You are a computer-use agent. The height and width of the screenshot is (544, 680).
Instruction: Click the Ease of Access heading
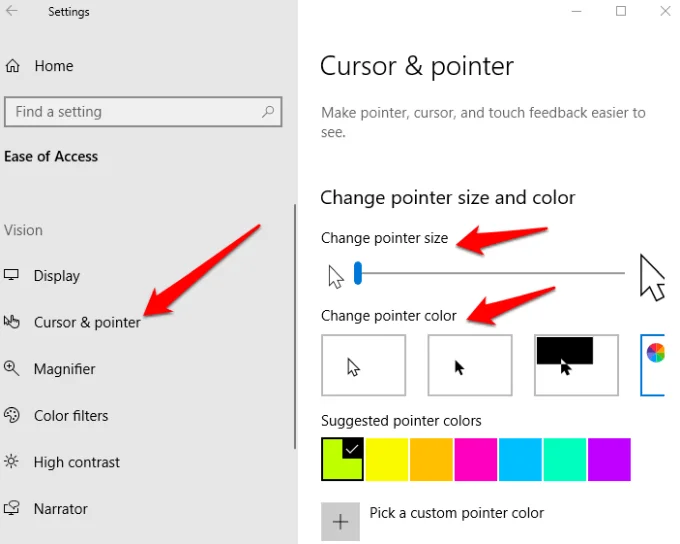click(x=51, y=156)
